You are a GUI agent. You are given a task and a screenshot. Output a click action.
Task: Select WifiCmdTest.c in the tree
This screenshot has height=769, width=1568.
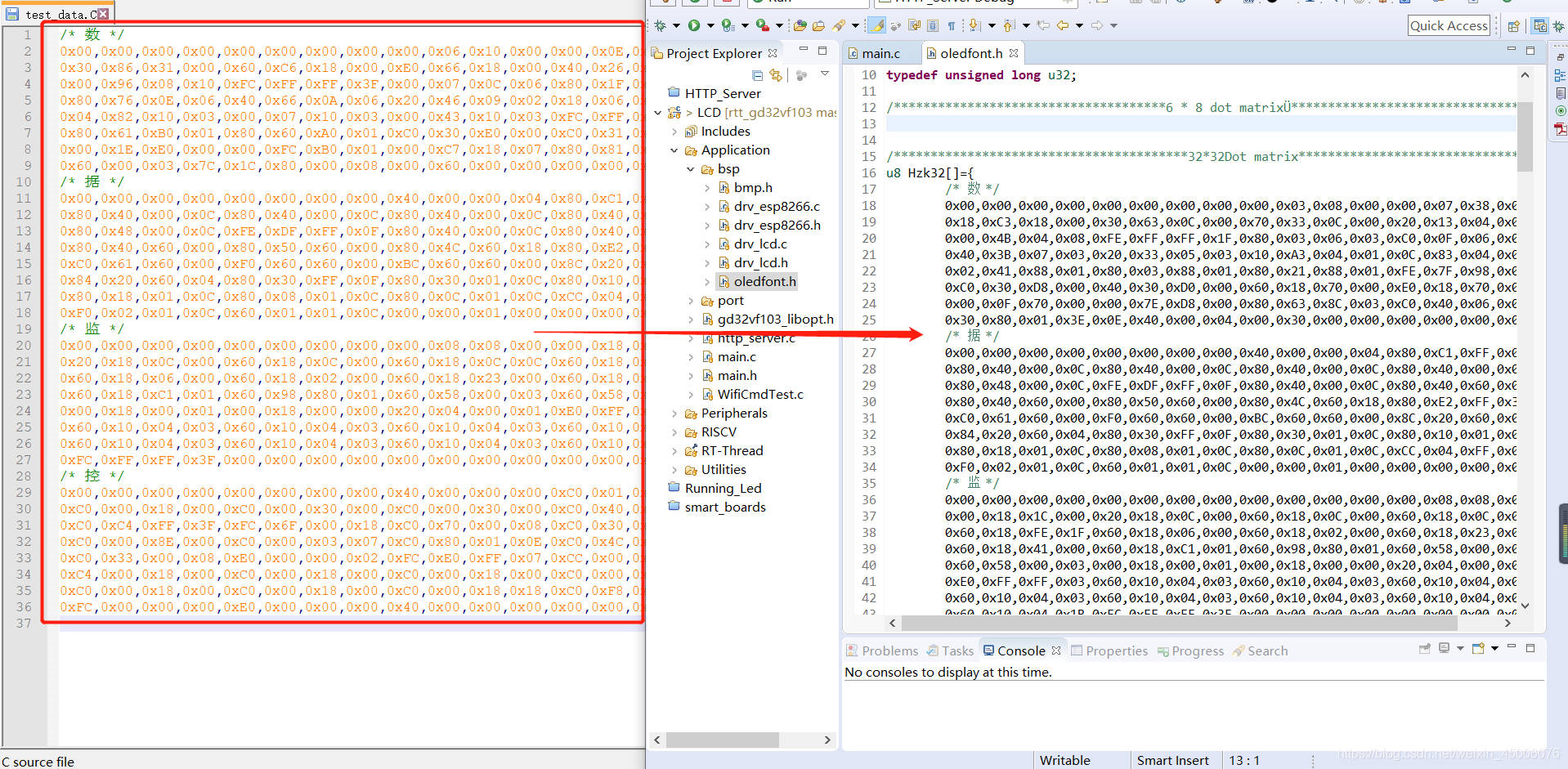(x=760, y=395)
